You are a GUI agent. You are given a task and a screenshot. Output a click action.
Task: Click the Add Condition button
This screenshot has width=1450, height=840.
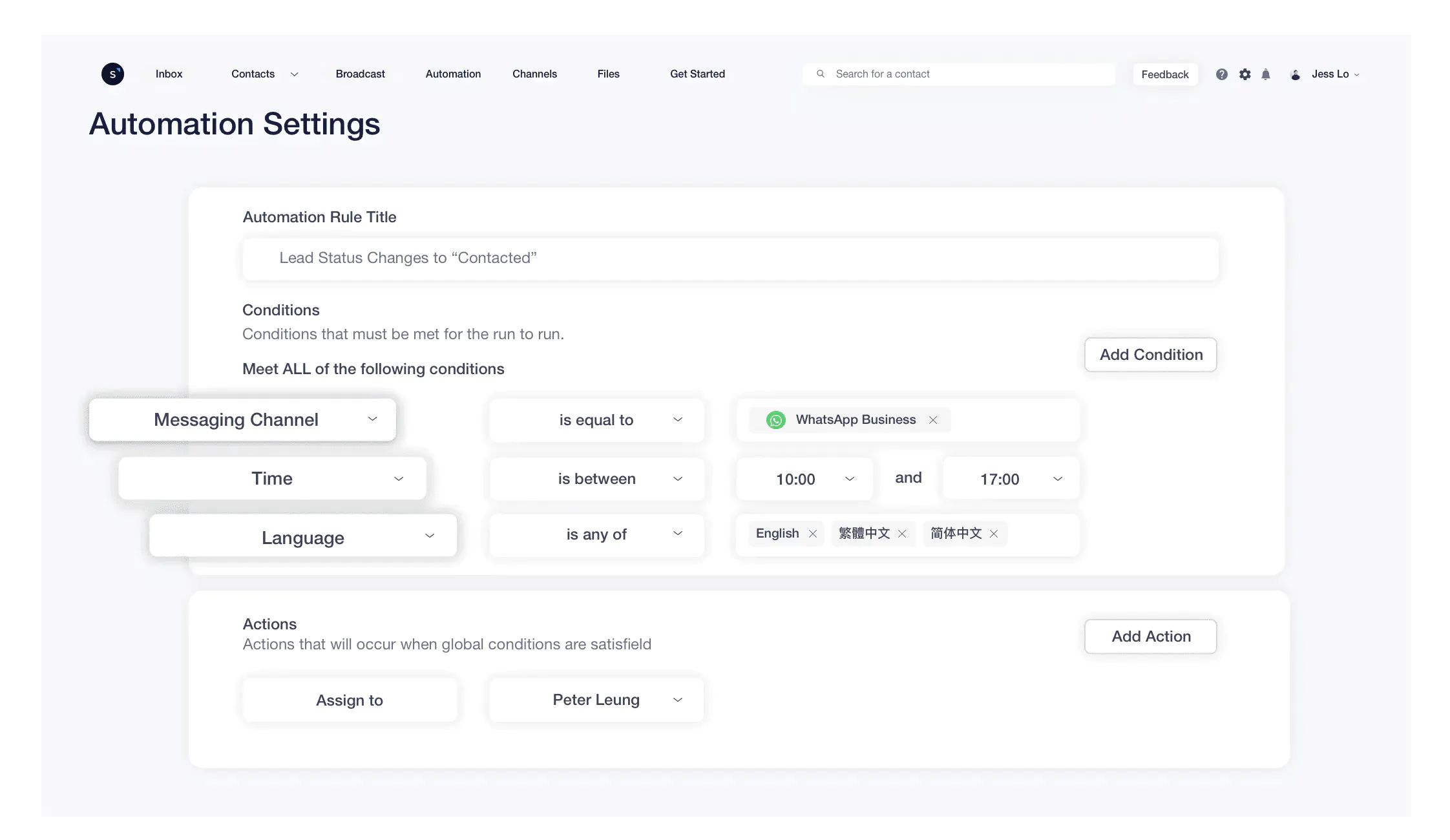[1151, 354]
